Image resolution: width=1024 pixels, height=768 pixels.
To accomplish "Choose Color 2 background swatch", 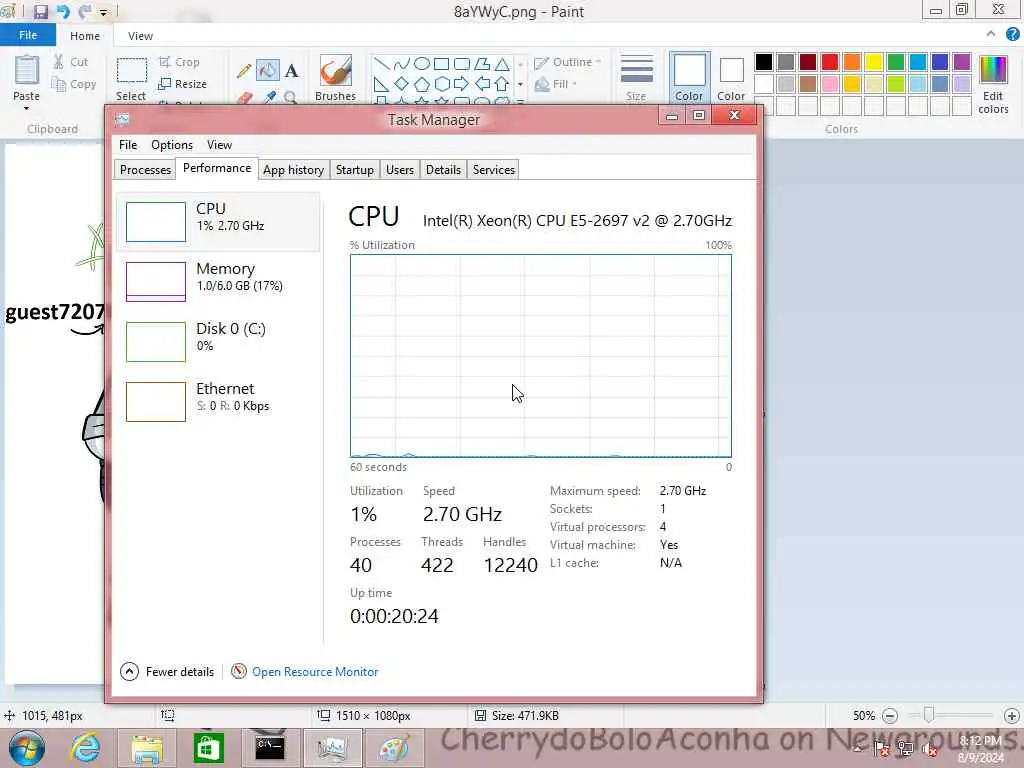I will (731, 78).
